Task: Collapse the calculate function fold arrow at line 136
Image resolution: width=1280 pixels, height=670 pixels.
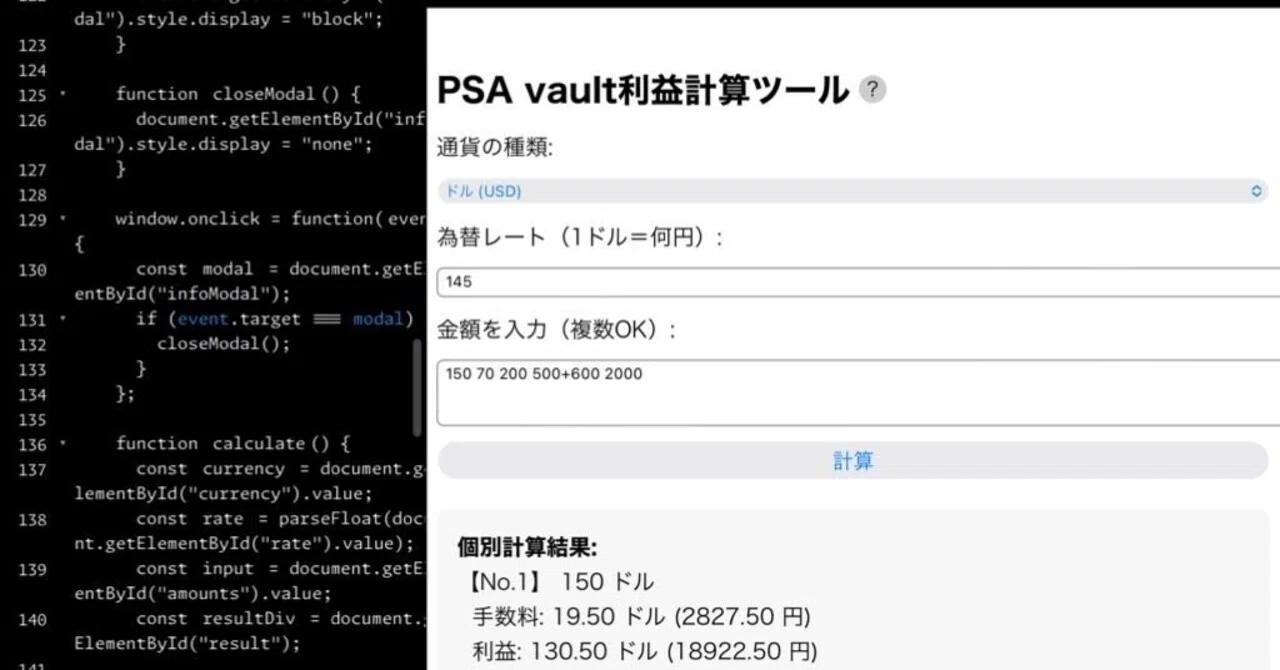Action: pos(62,444)
